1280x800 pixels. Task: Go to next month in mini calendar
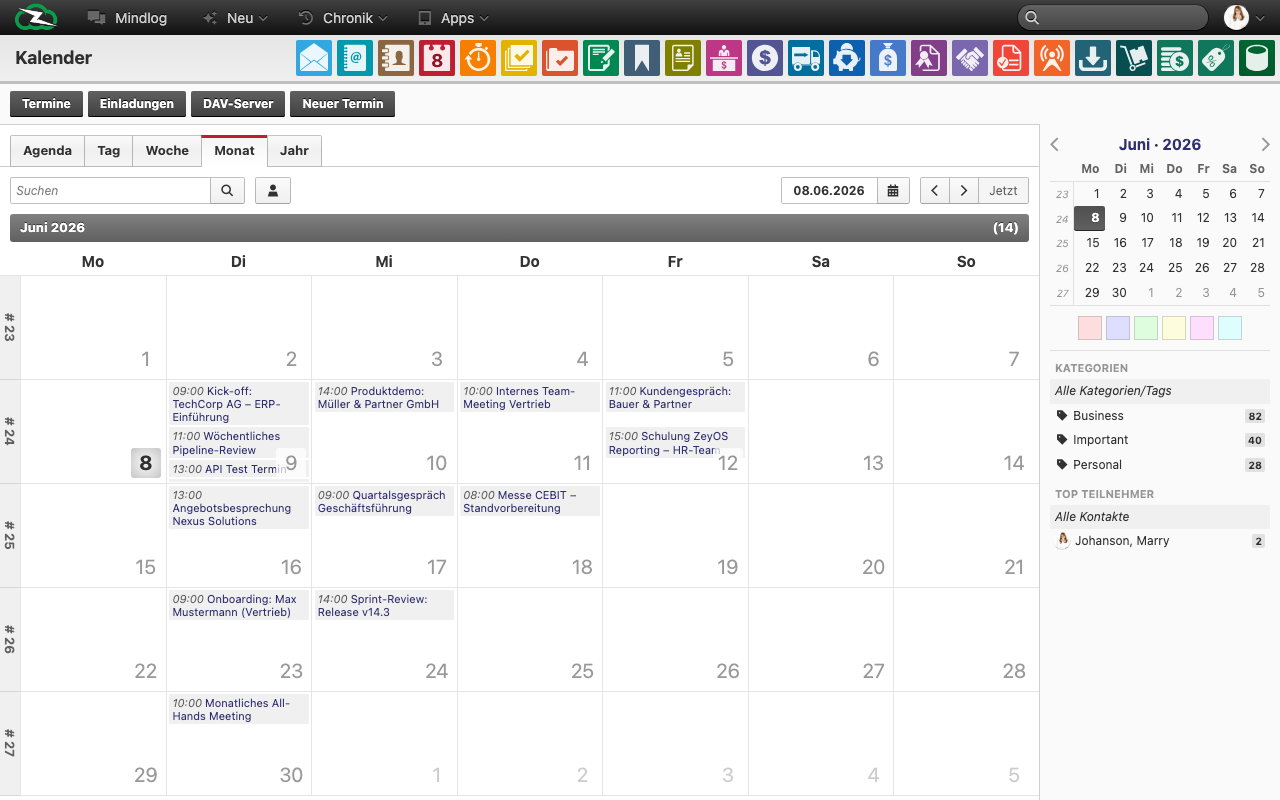click(x=1266, y=145)
